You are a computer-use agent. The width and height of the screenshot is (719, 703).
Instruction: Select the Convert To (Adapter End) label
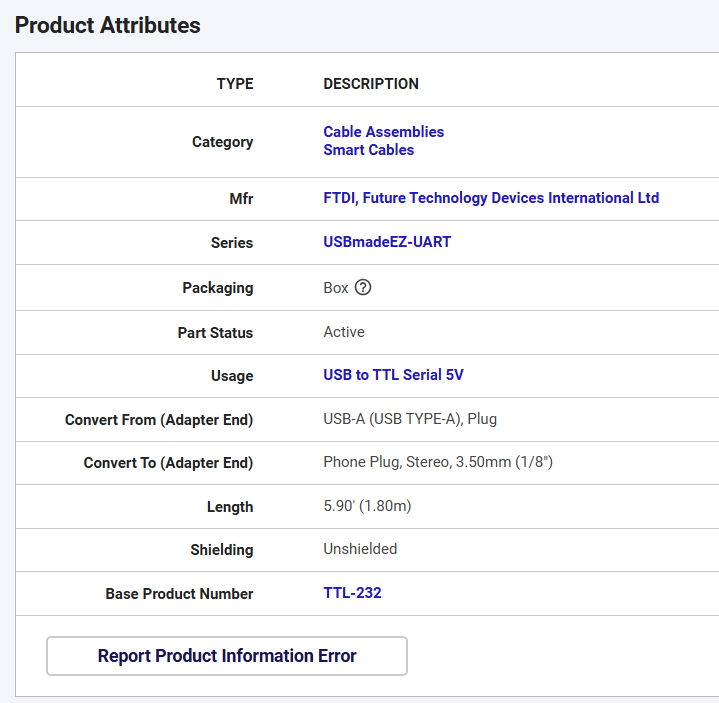click(x=168, y=463)
